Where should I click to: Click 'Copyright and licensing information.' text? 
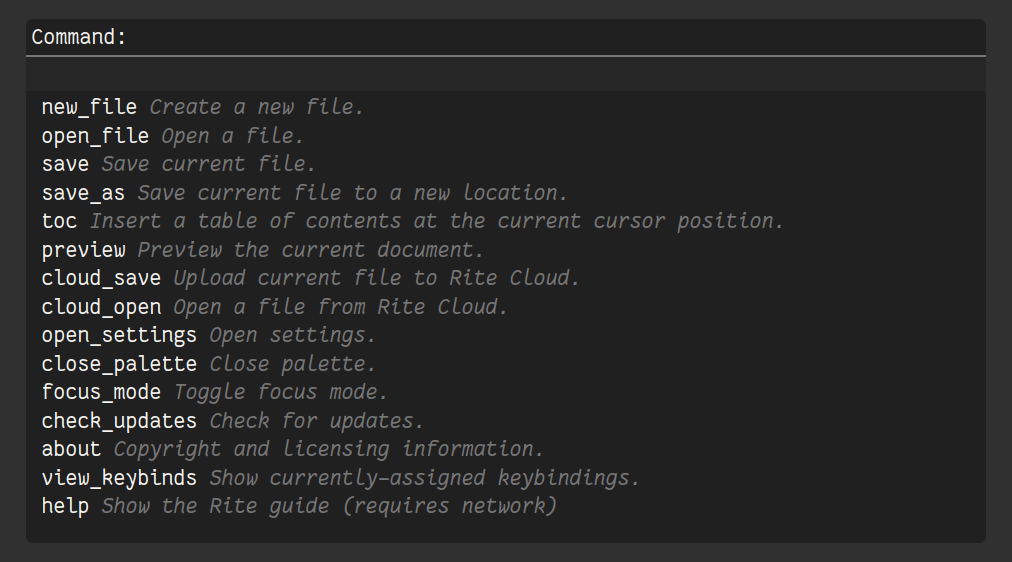point(329,449)
